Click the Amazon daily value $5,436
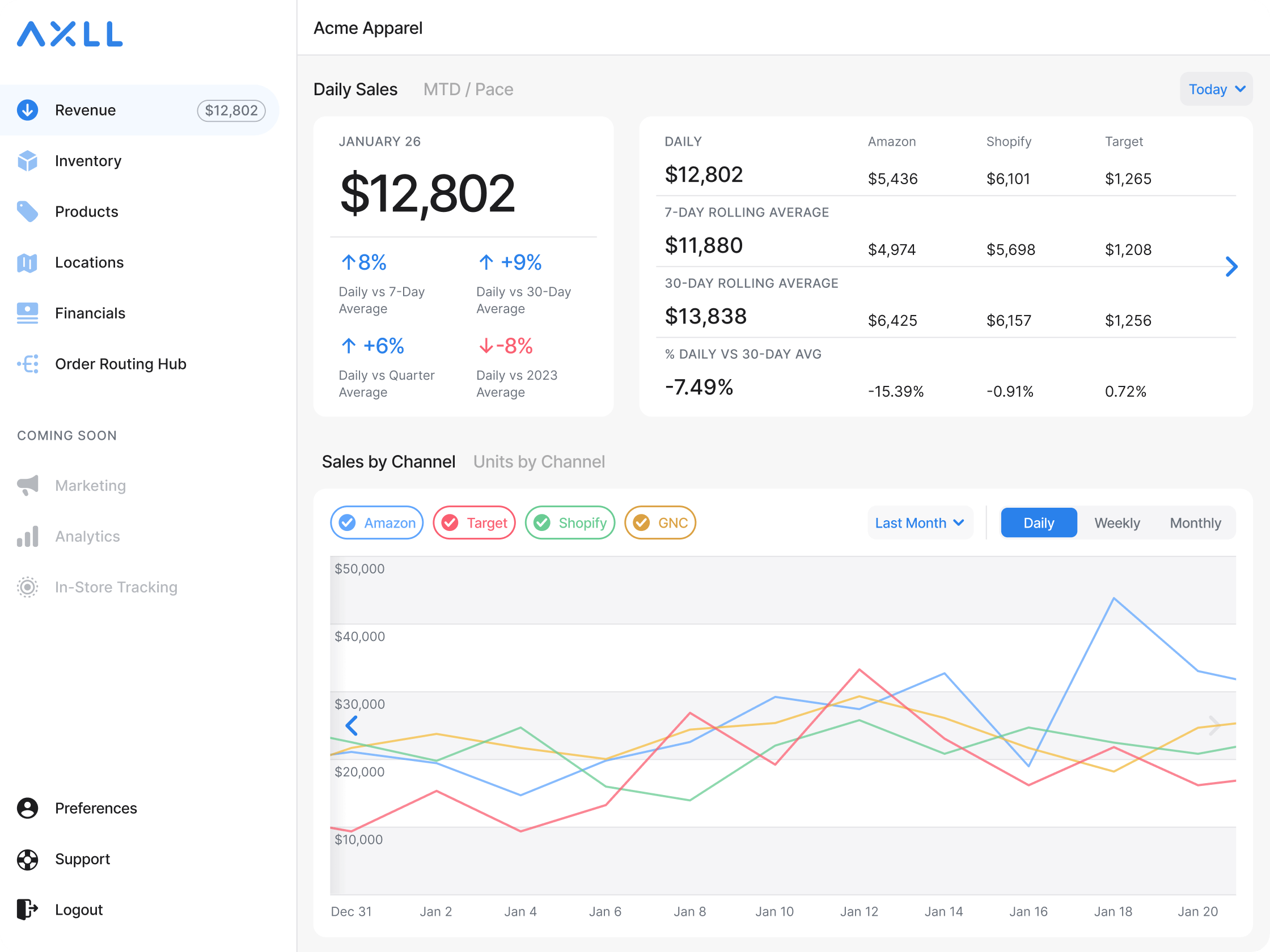Image resolution: width=1270 pixels, height=952 pixels. pyautogui.click(x=892, y=178)
